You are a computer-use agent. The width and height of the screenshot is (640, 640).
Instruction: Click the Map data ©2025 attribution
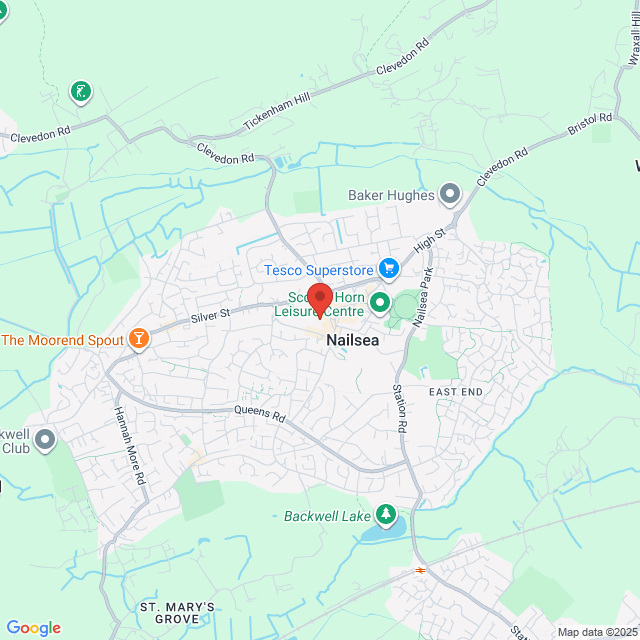(x=598, y=632)
